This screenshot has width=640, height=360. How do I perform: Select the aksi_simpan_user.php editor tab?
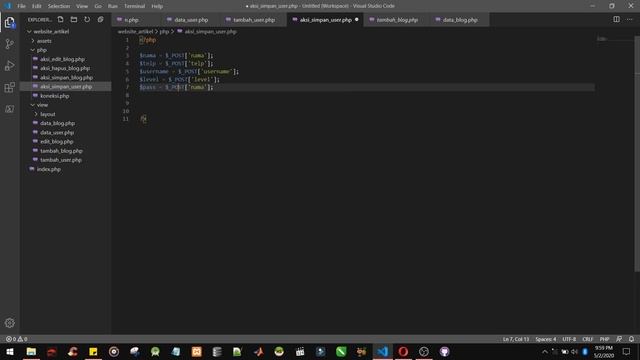pos(325,20)
